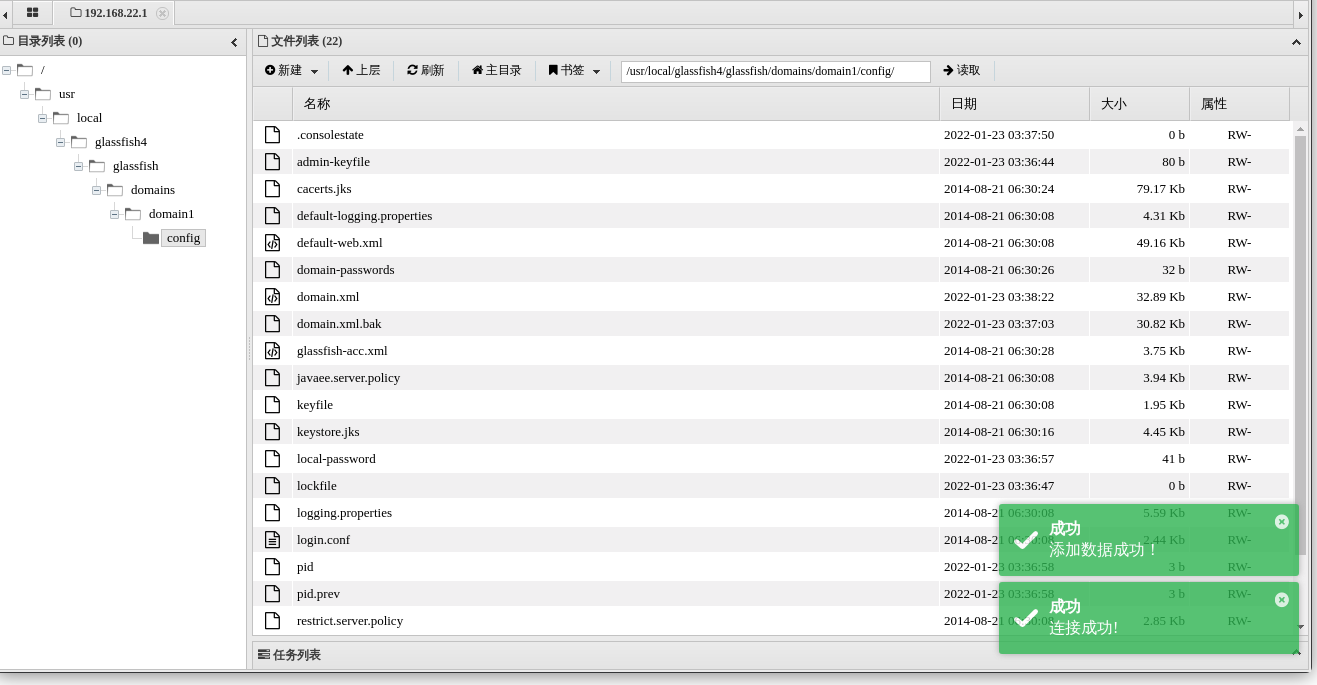Select the domain1 folder label
Viewport: 1317px width, 685px height.
171,214
